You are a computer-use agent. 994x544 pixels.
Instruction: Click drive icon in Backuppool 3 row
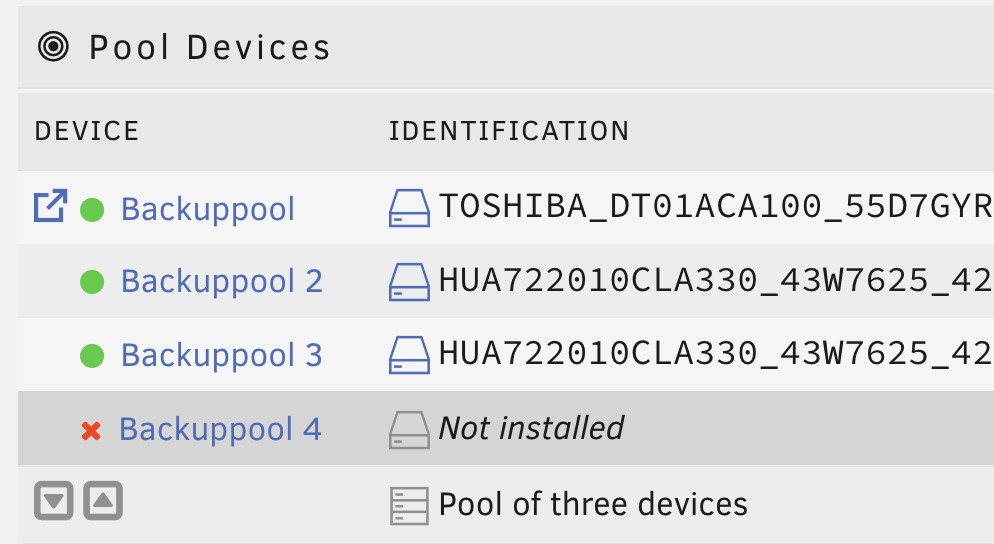(x=409, y=355)
